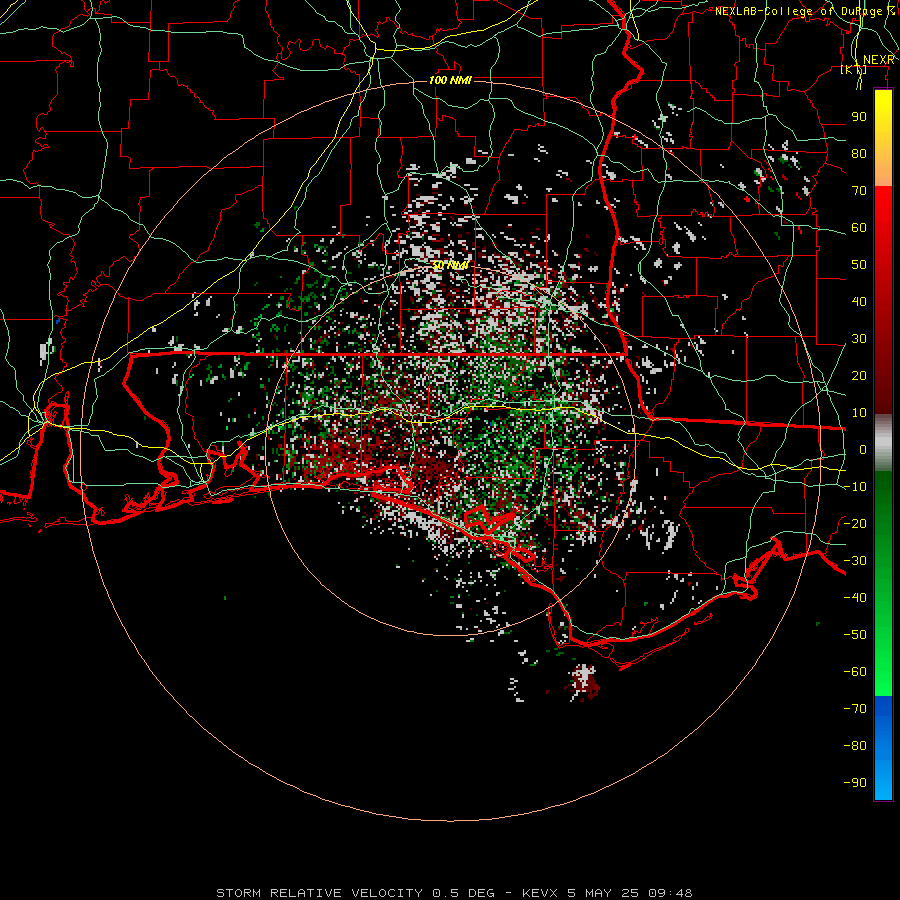The image size is (900, 900).
Task: Click the '-30' scale label
Action: click(855, 561)
